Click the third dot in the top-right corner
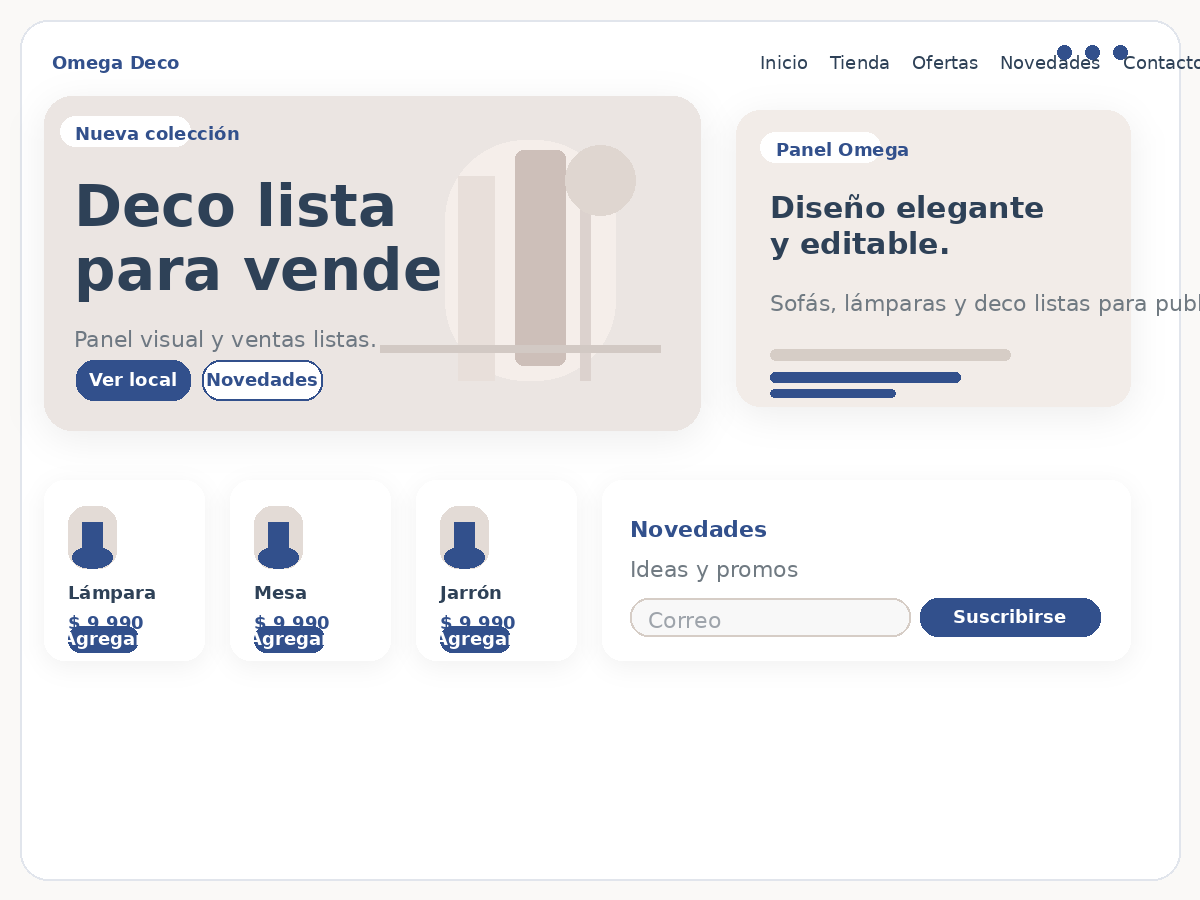Image resolution: width=1200 pixels, height=900 pixels. pos(1120,52)
